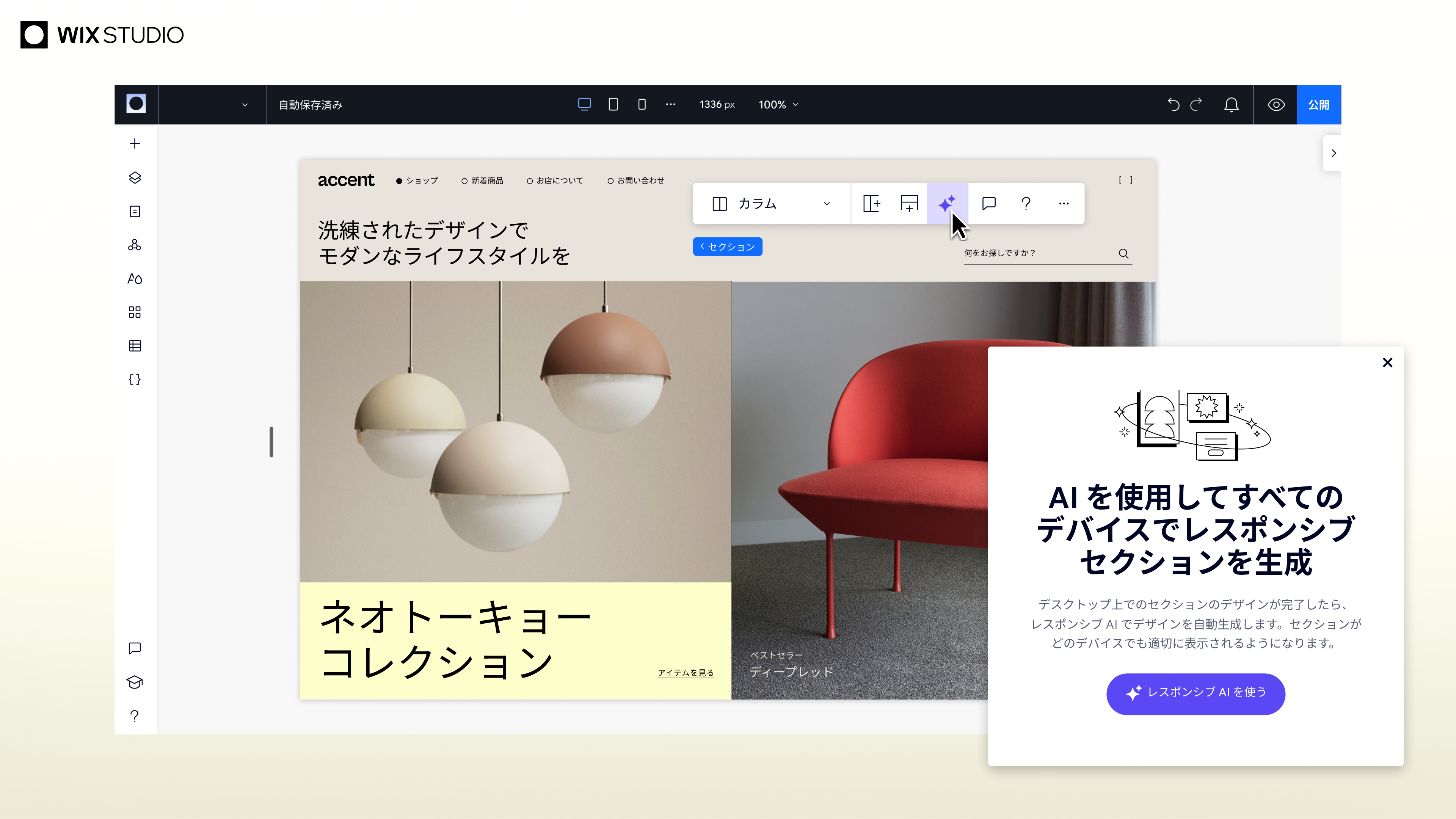1456x819 pixels.
Task: Toggle preview mode with the eye icon
Action: click(x=1276, y=104)
